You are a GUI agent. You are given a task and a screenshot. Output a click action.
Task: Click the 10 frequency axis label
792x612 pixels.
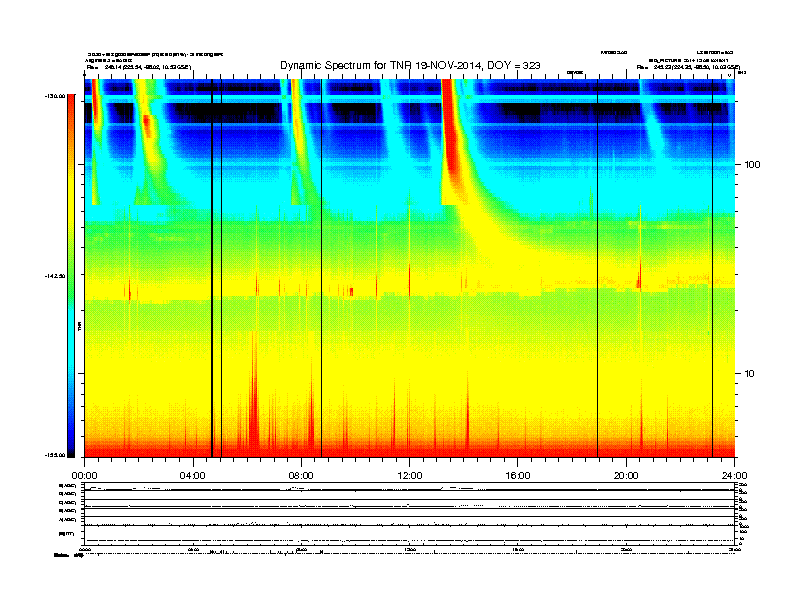[x=750, y=374]
